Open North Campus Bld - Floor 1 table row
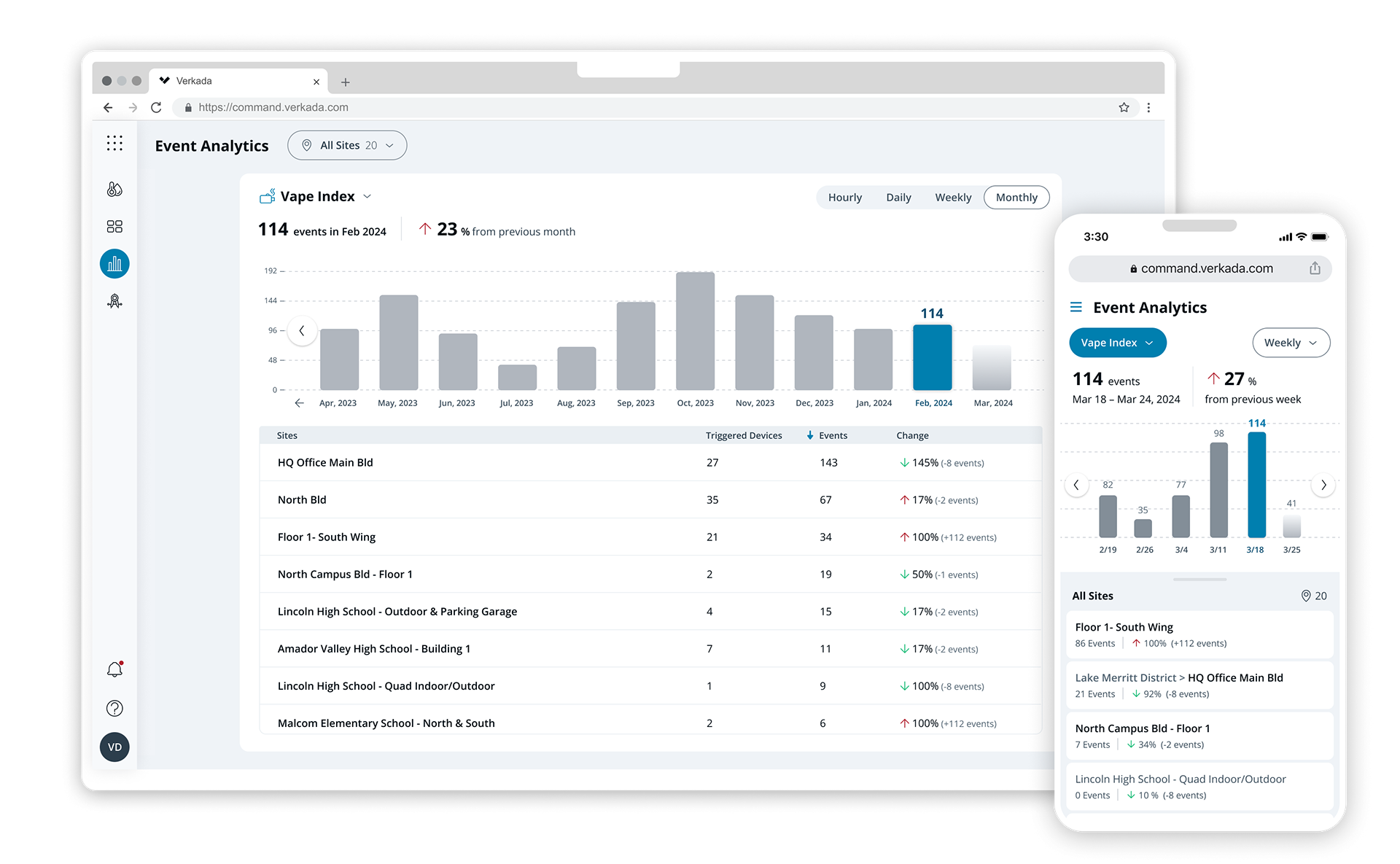The width and height of the screenshot is (1400, 864). point(650,574)
